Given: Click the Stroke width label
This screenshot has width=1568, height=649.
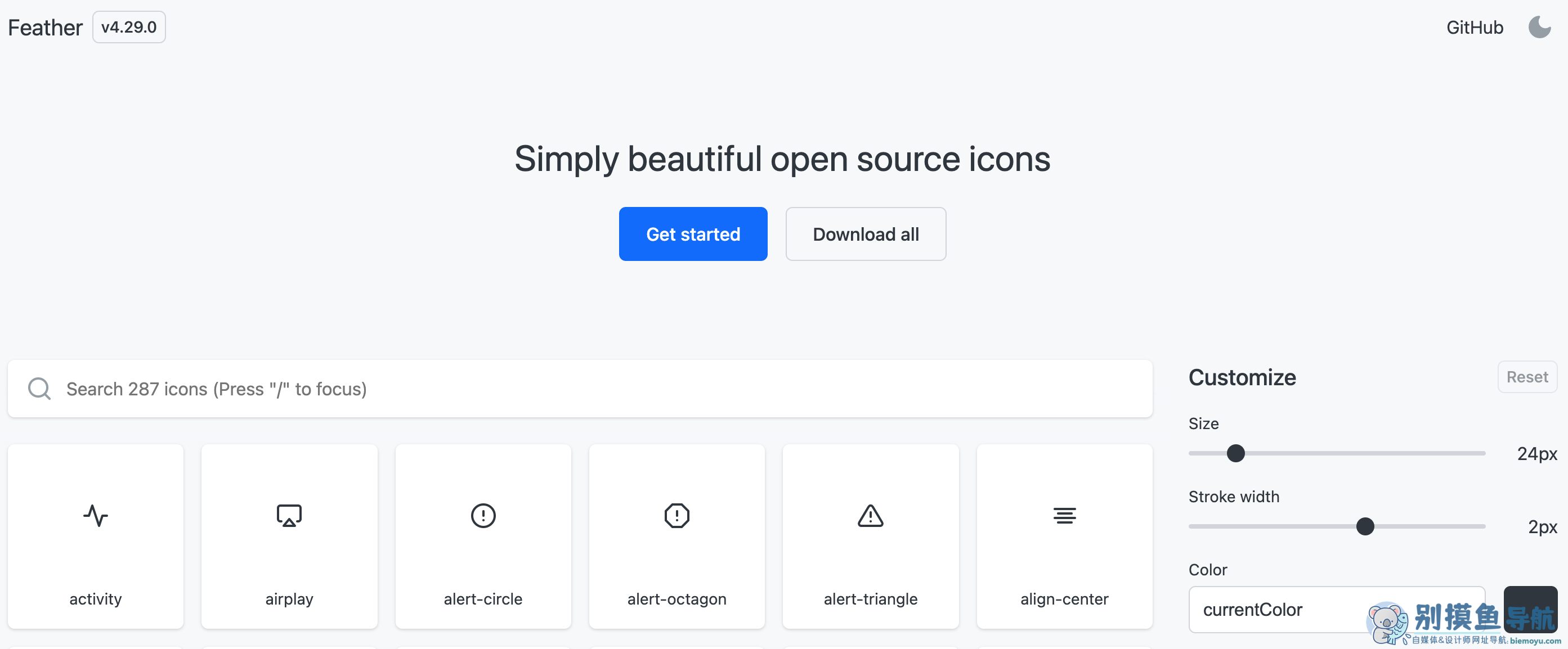Looking at the screenshot, I should (x=1234, y=497).
